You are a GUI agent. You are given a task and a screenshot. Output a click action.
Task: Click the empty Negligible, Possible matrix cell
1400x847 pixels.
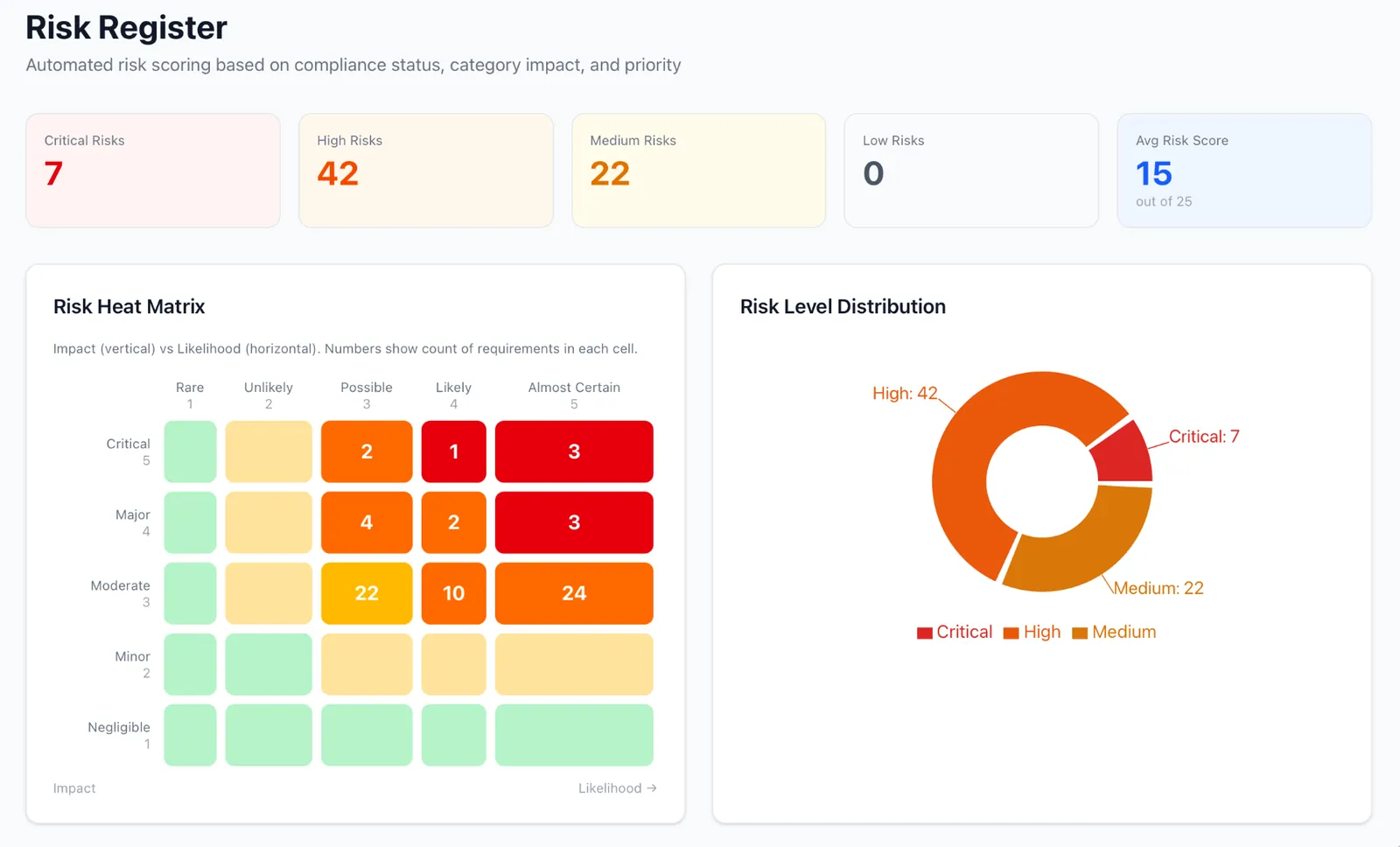click(x=367, y=735)
